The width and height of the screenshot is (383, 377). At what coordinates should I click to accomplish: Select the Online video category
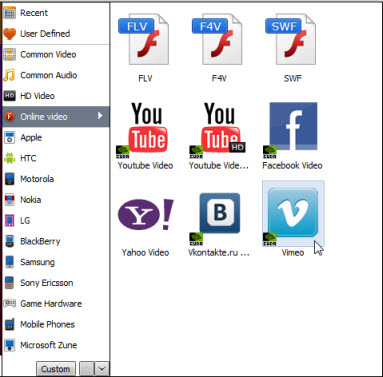click(56, 117)
